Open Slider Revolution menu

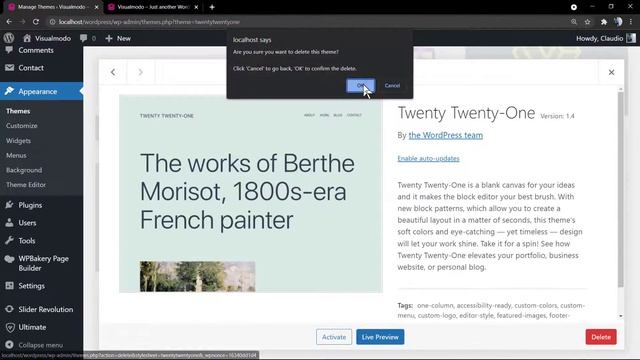(x=46, y=309)
